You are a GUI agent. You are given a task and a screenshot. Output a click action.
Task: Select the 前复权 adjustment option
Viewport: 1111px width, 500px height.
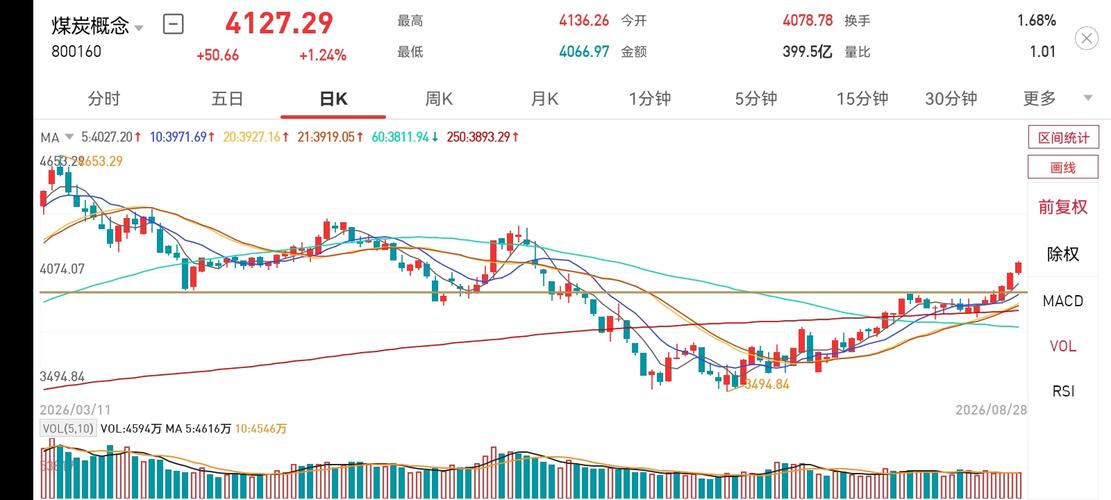(1063, 207)
